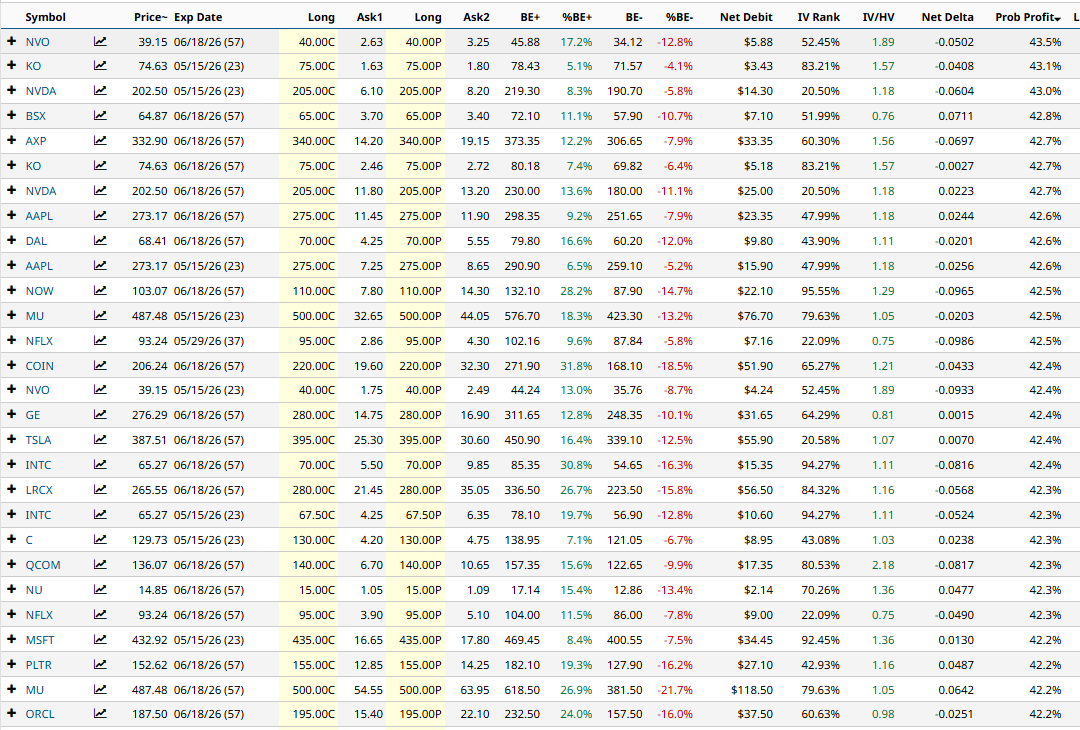Open chart icon for NVO 06/18/26 row
The image size is (1080, 730).
click(100, 41)
